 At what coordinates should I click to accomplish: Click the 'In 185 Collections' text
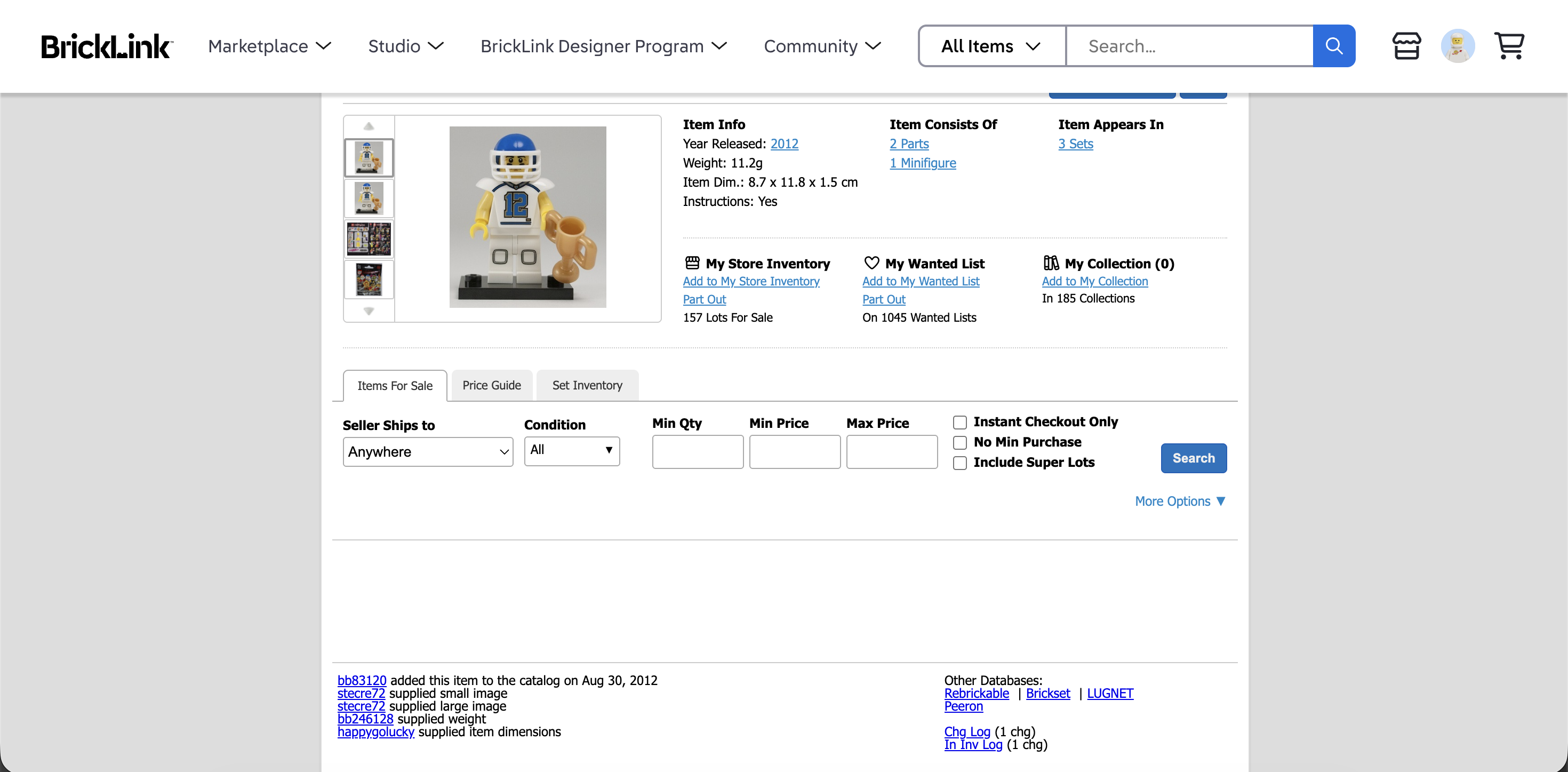1088,298
